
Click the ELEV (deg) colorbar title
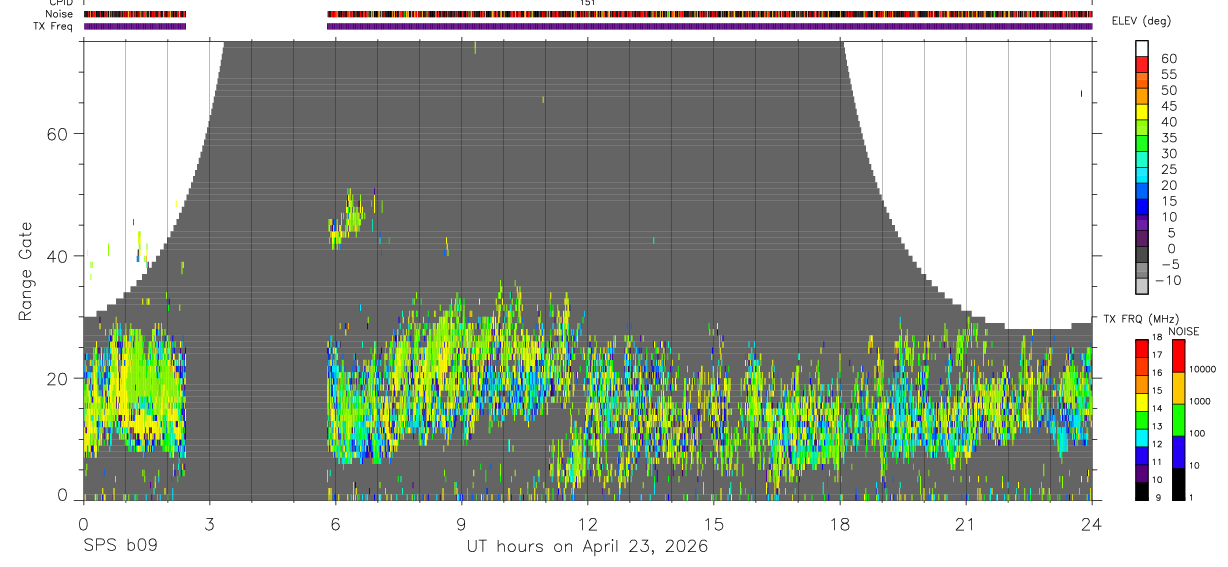click(1141, 21)
